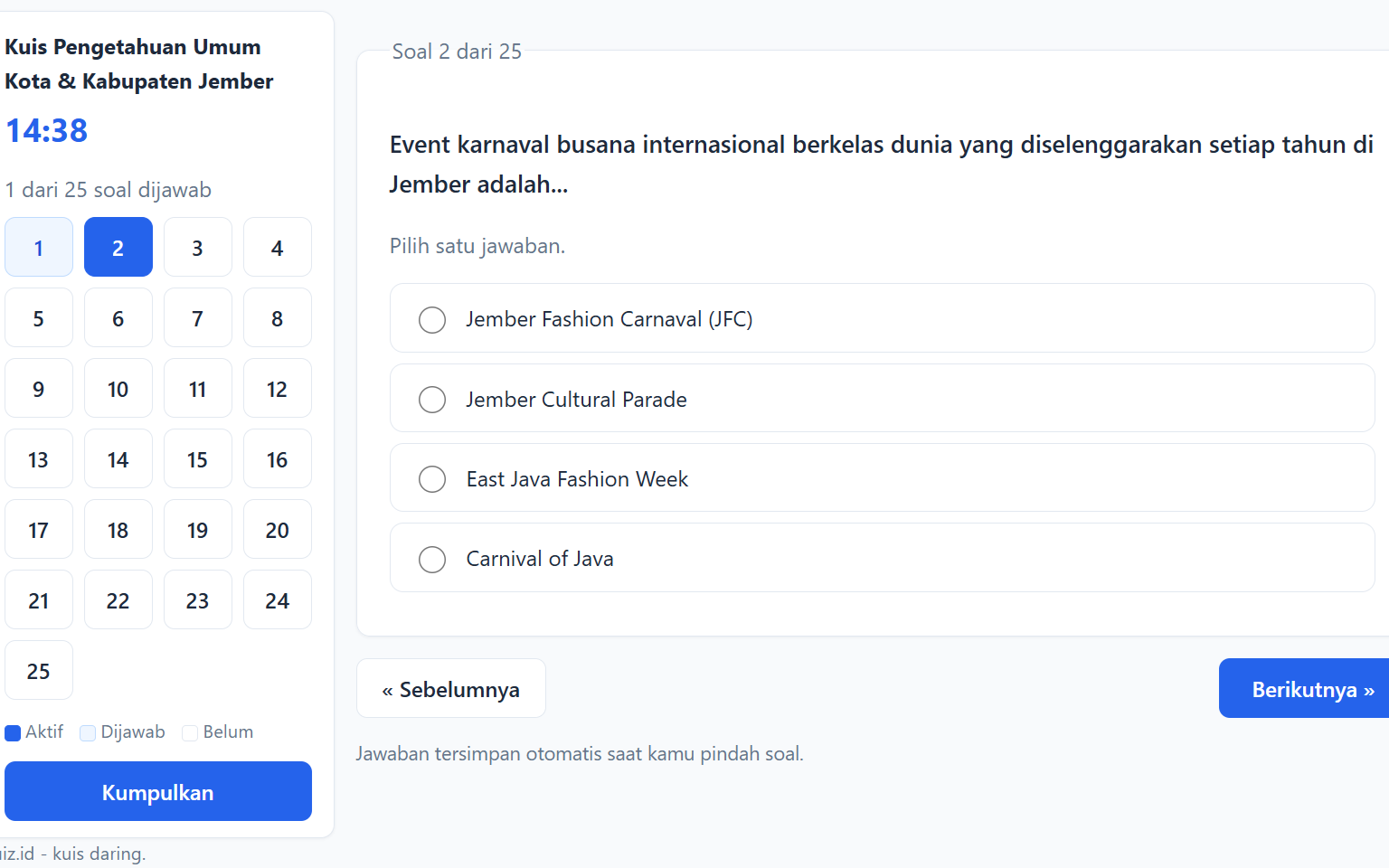This screenshot has width=1389, height=868.
Task: Select the Carnival of Java option
Action: (882, 558)
